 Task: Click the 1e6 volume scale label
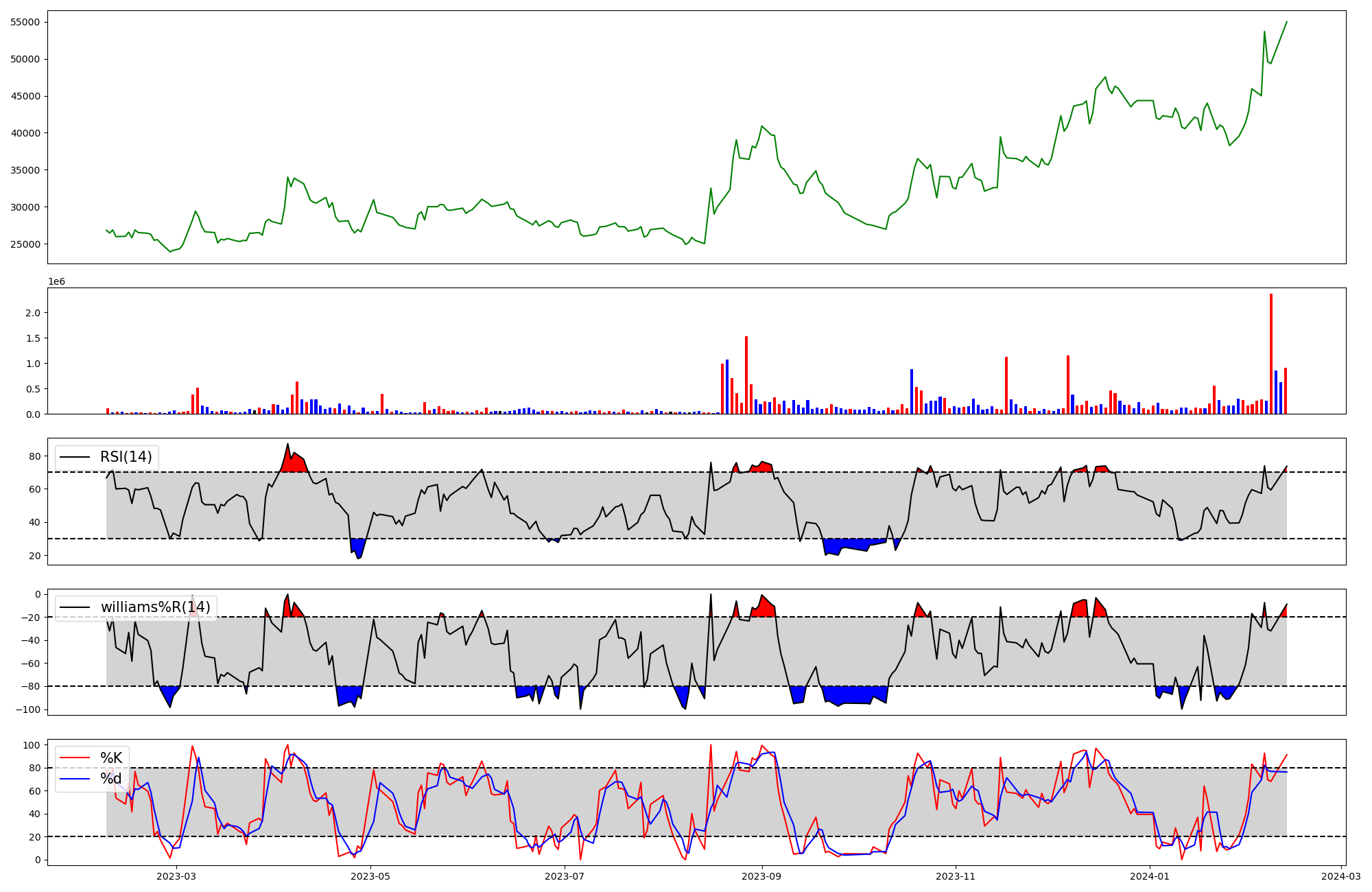(56, 281)
